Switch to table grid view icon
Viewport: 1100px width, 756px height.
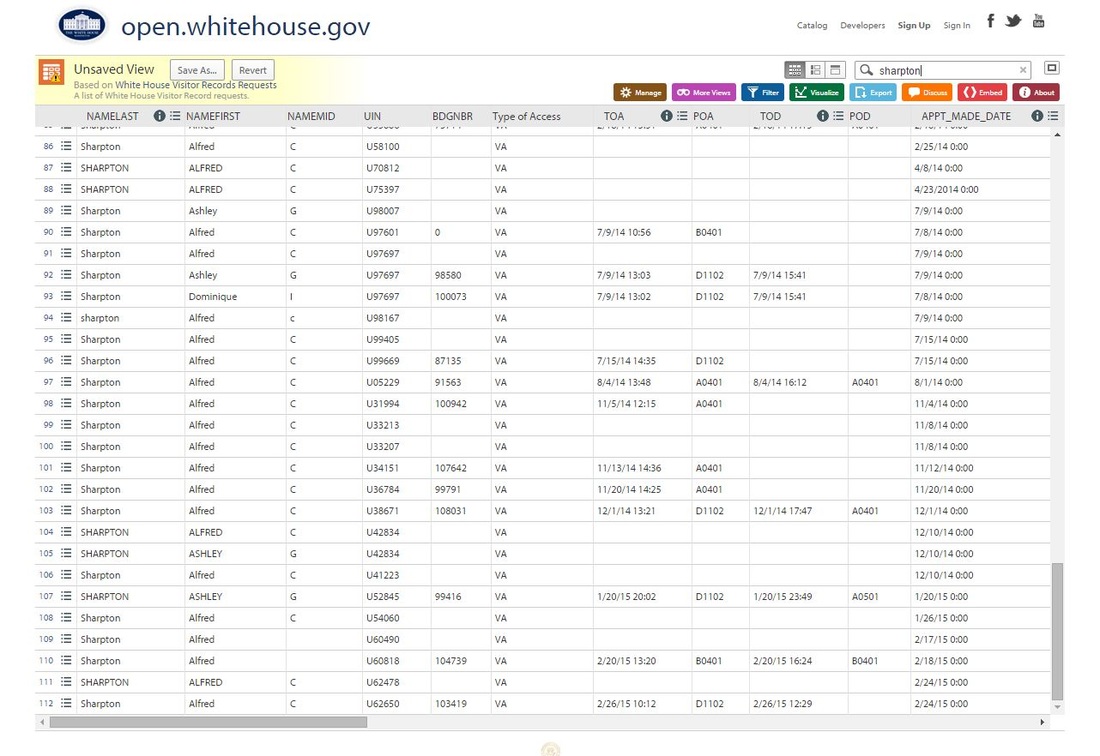[795, 69]
